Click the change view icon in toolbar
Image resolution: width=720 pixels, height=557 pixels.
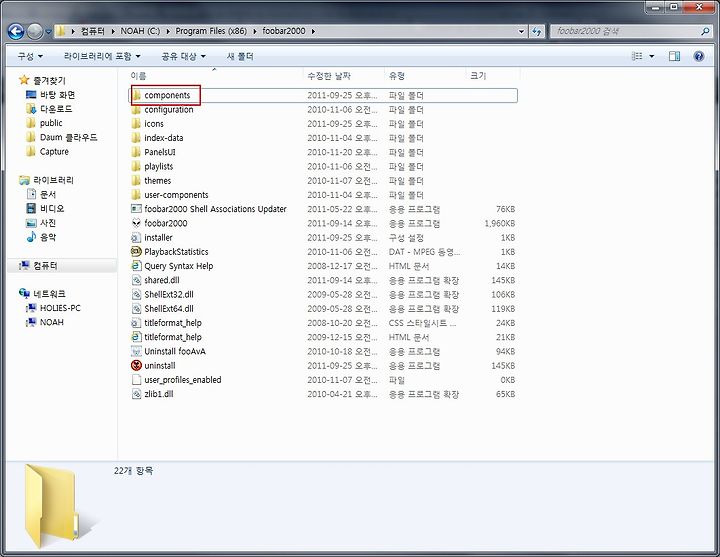(637, 56)
